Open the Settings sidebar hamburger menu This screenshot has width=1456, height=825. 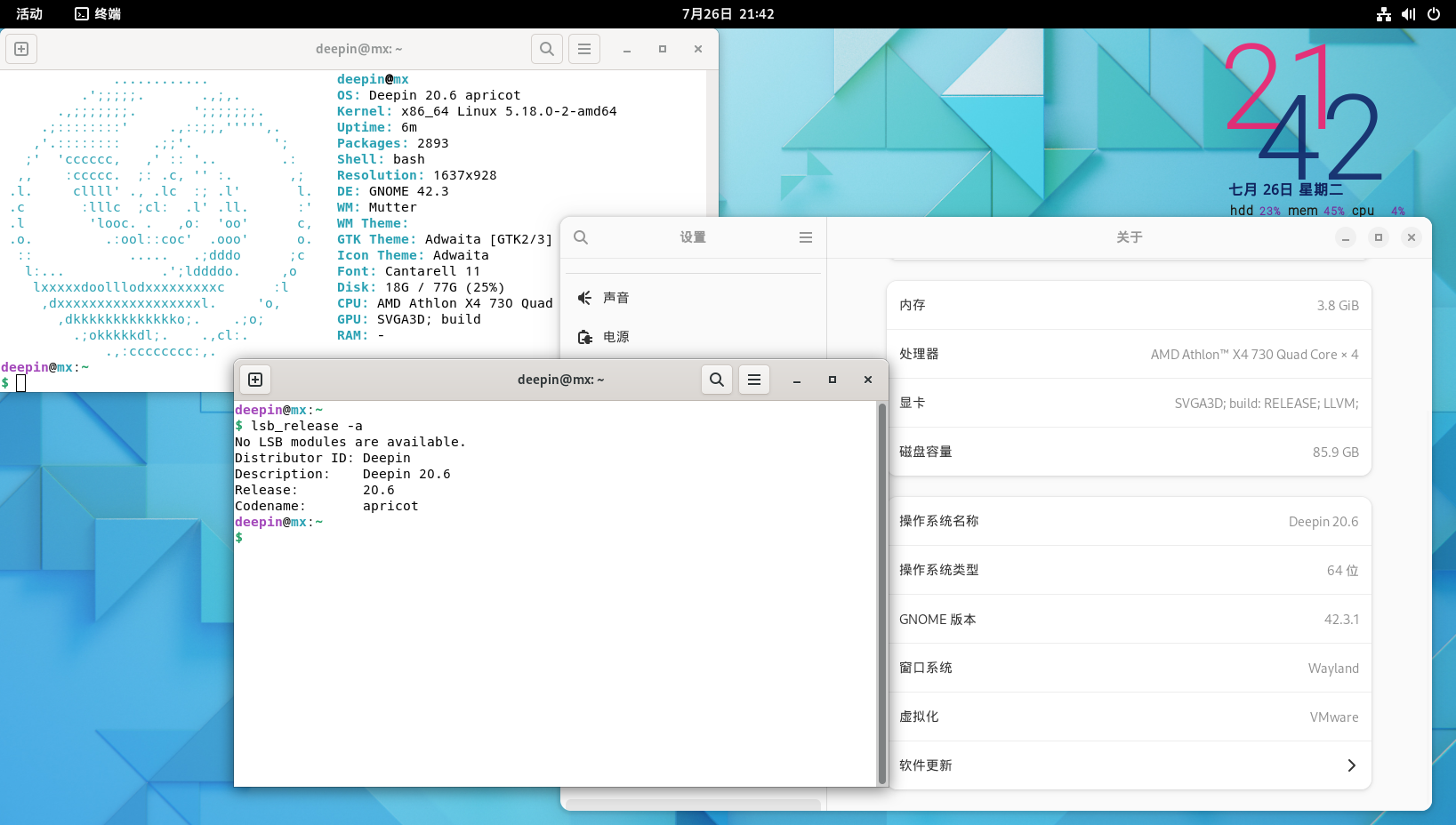(x=806, y=237)
